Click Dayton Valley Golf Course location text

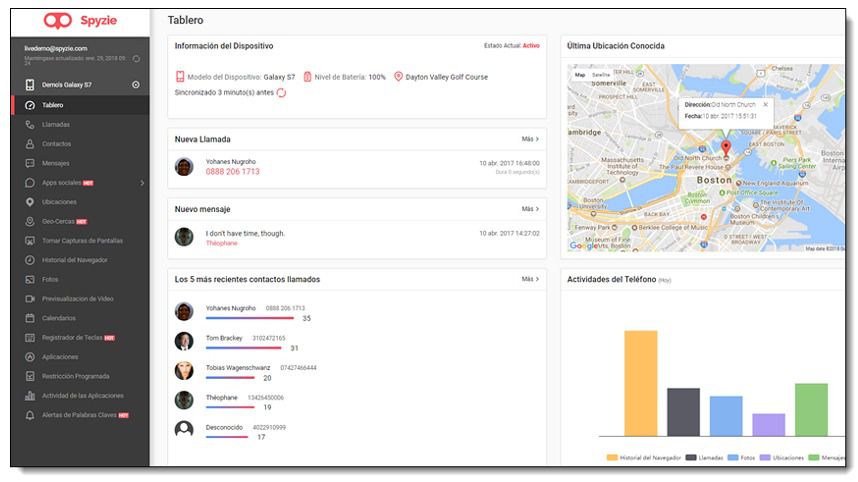[x=447, y=77]
